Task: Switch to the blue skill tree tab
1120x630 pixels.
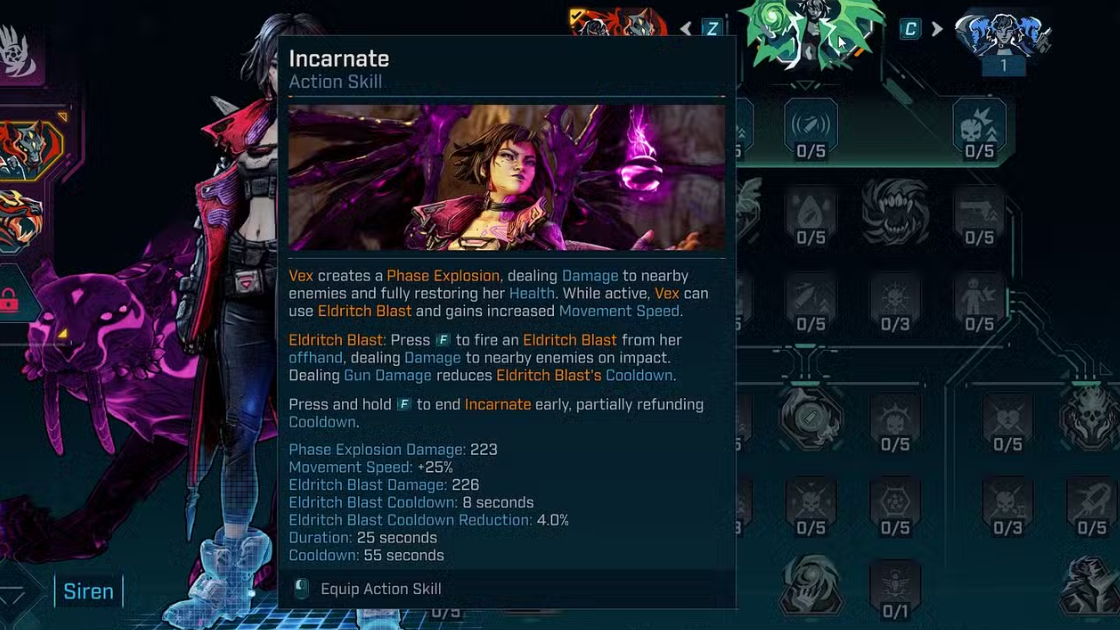Action: pos(1003,34)
